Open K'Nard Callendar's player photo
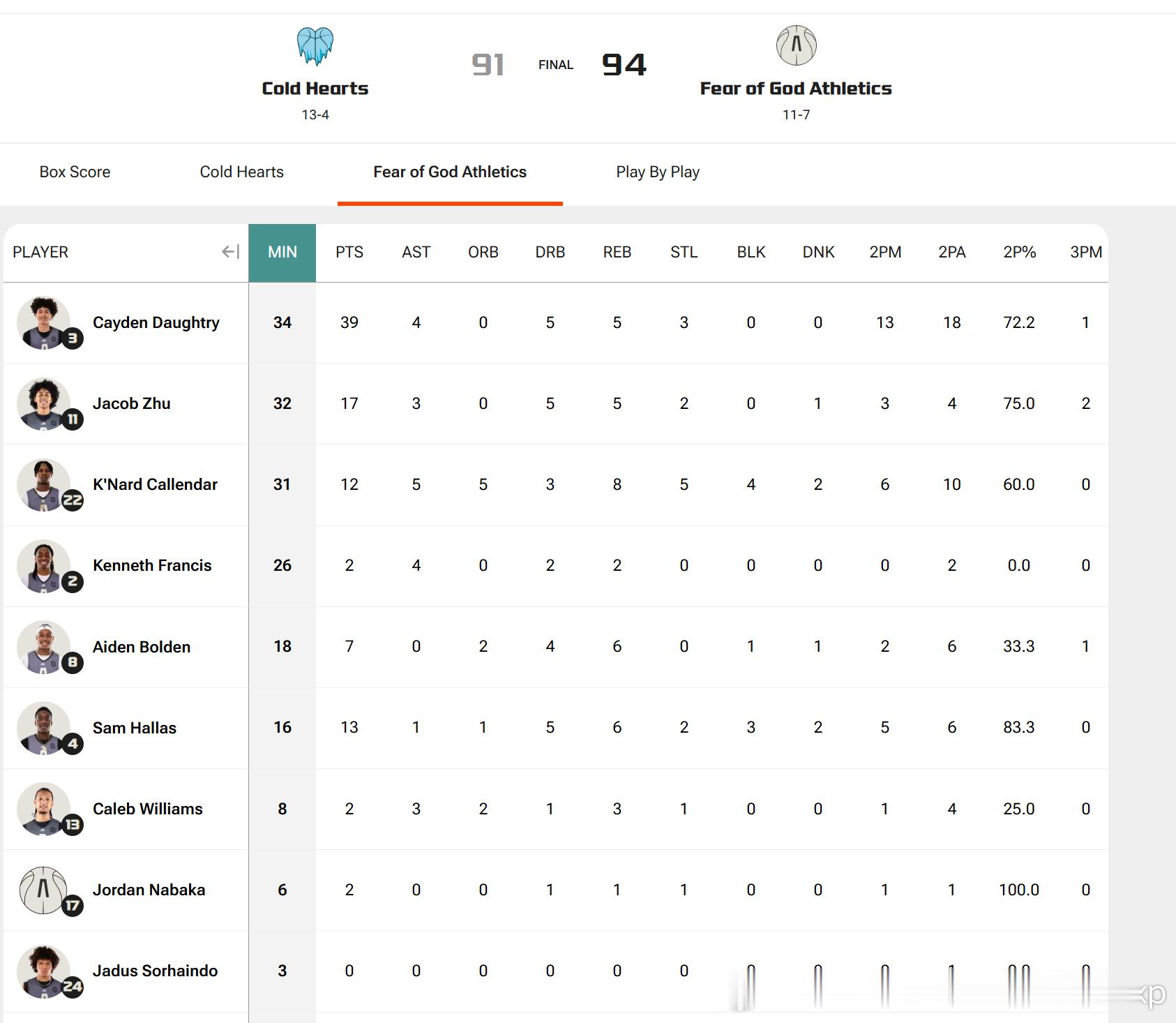The width and height of the screenshot is (1176, 1023). (x=43, y=484)
